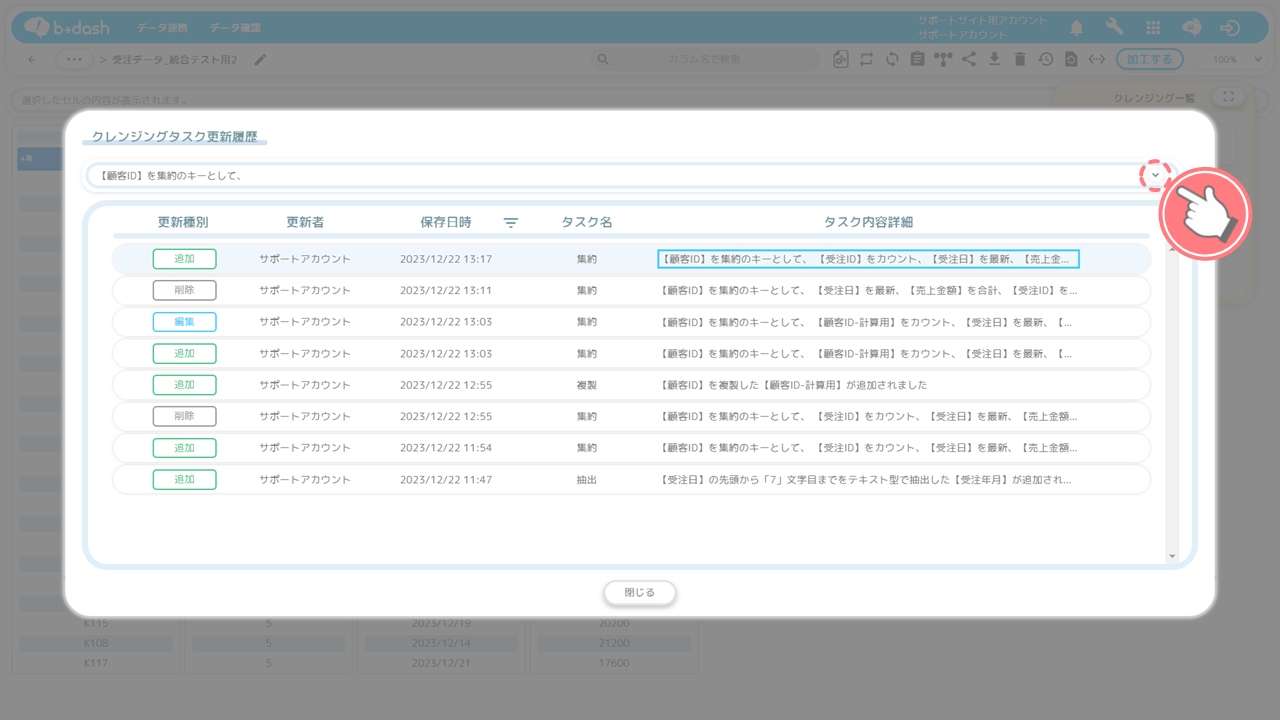Open the データ連携 menu

click(164, 28)
